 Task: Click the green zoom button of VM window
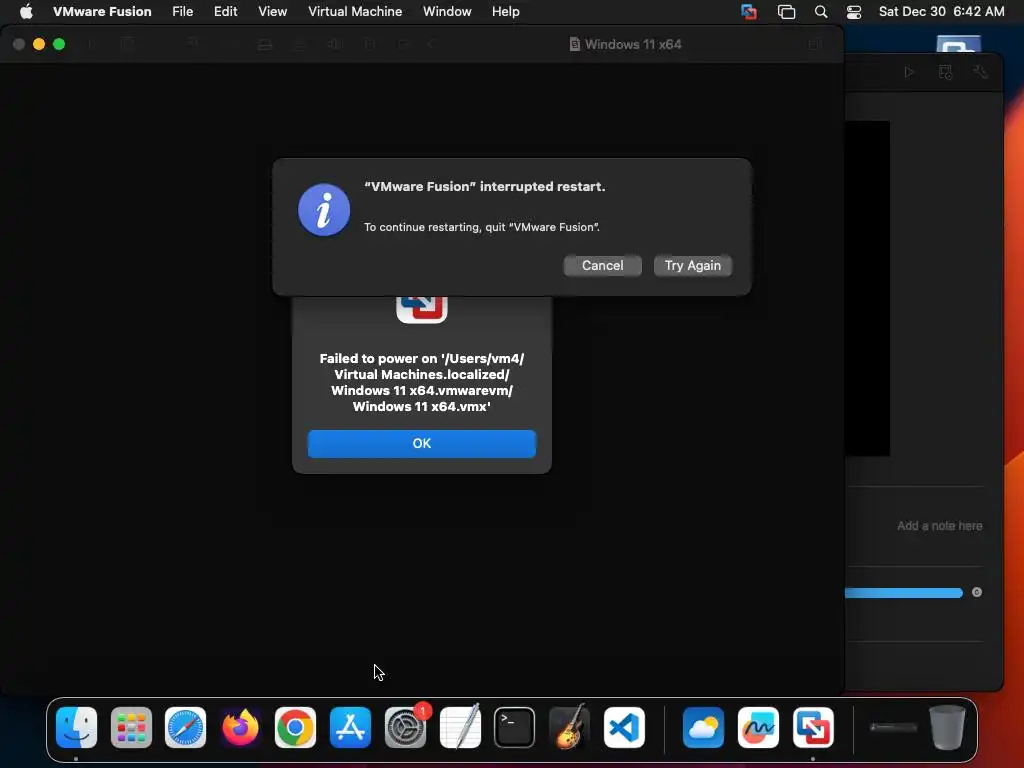tap(59, 44)
